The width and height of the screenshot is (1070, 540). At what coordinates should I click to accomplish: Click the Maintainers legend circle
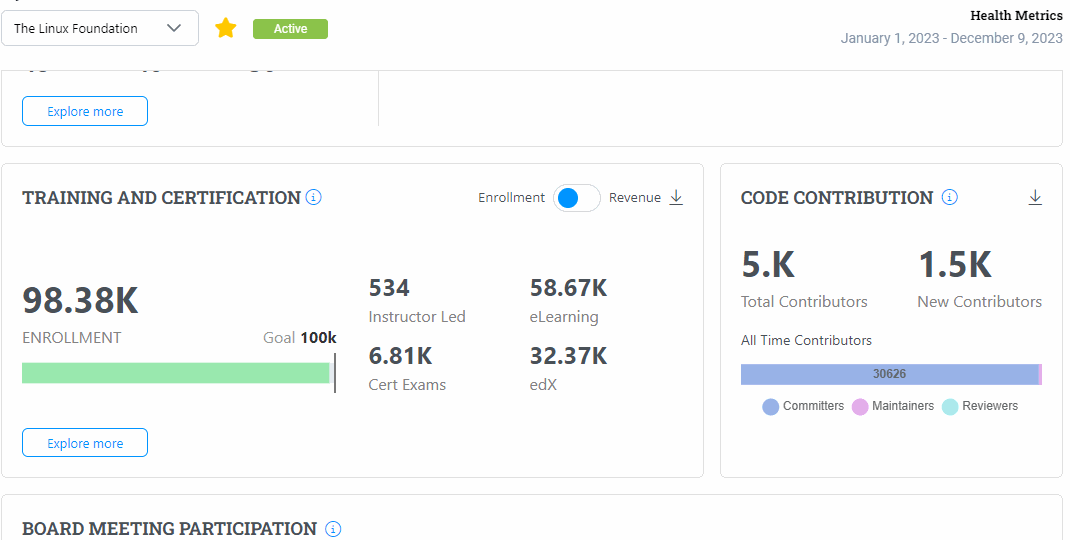tap(860, 407)
